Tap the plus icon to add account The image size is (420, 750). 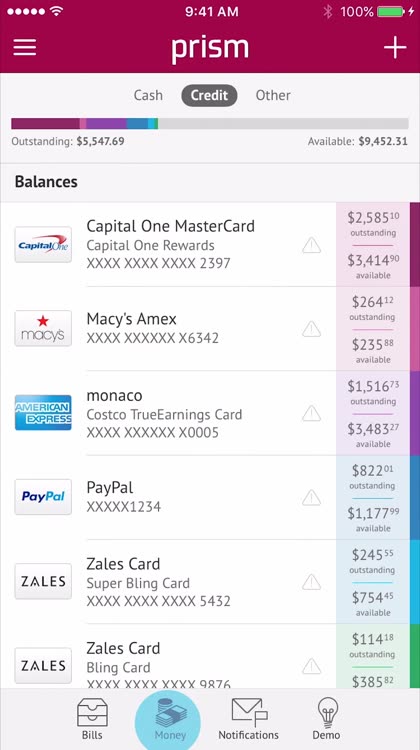point(395,47)
